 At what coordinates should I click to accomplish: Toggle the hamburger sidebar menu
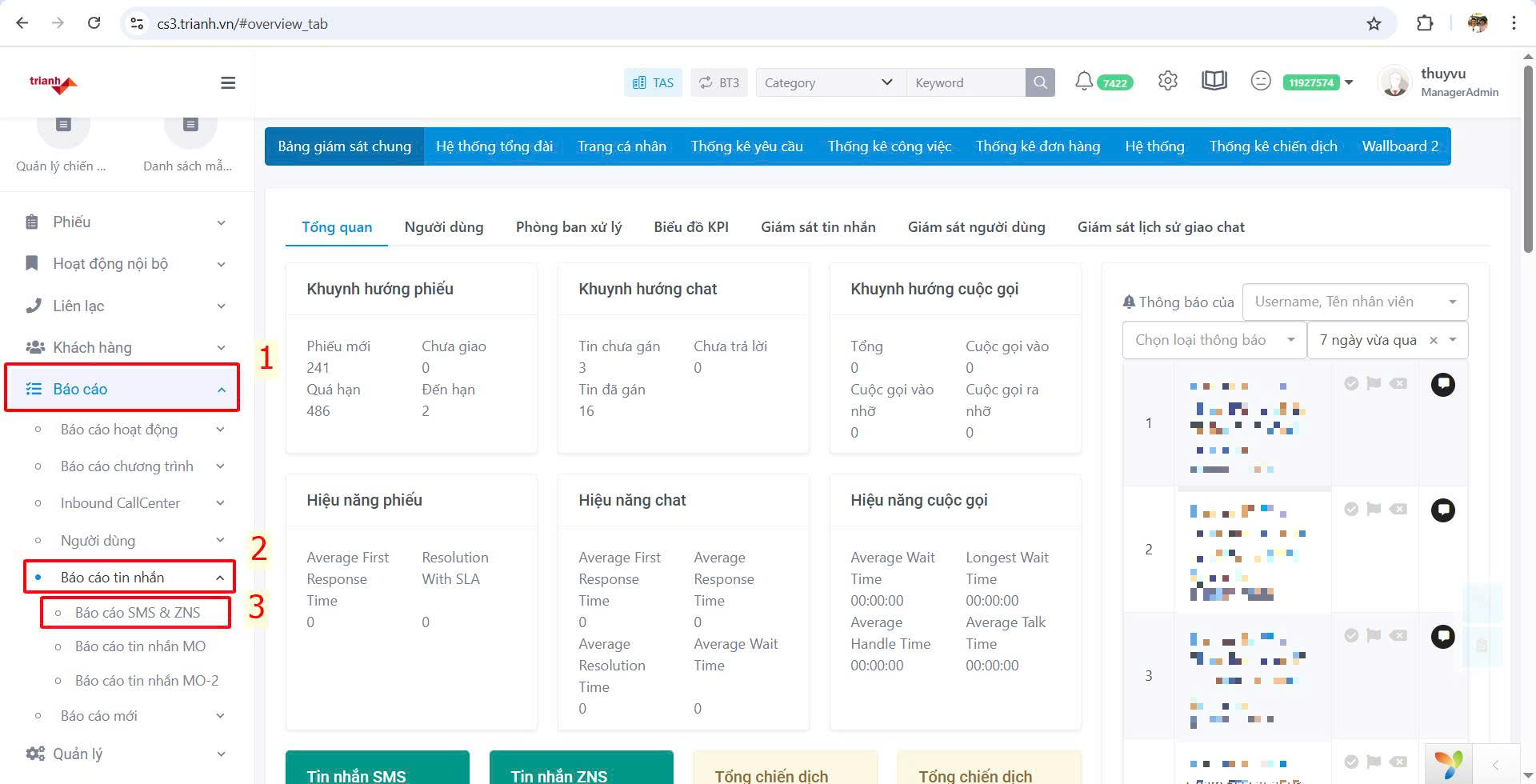click(228, 82)
